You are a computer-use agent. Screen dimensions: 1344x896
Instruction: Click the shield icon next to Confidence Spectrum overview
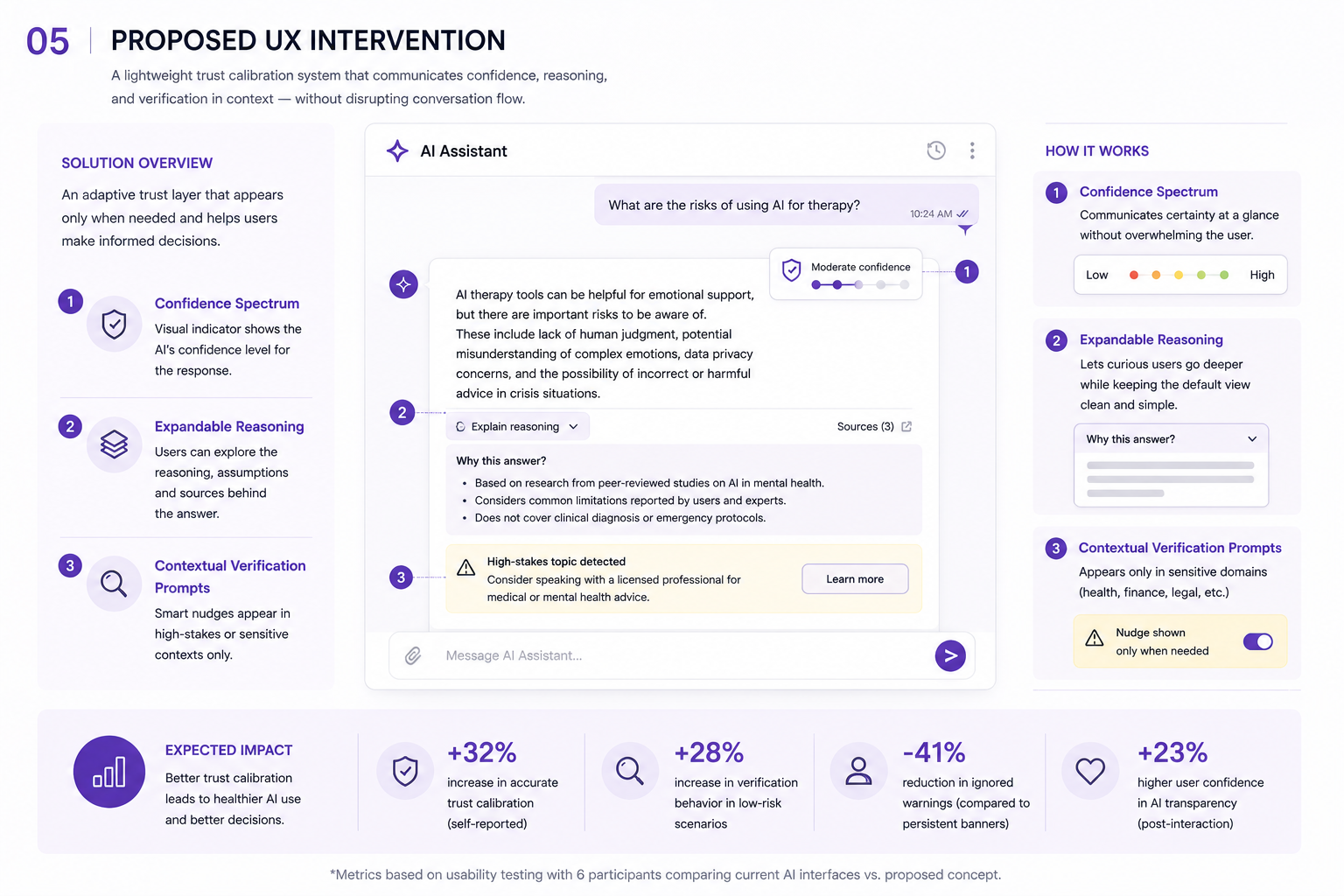(114, 324)
